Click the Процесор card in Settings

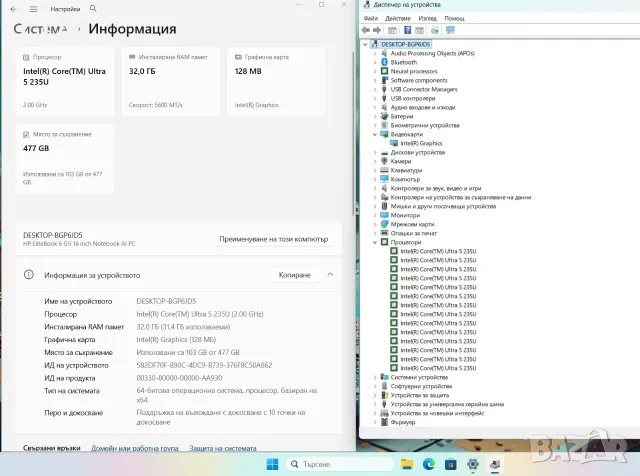[64, 81]
